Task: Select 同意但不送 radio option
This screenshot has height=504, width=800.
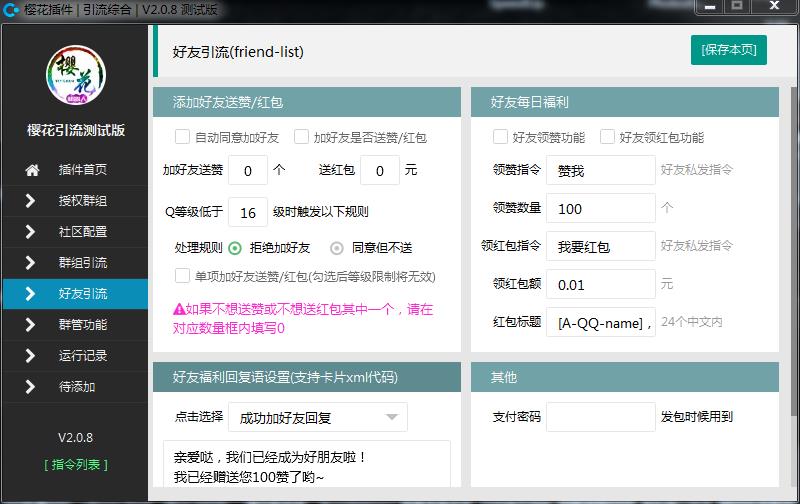Action: click(x=337, y=248)
